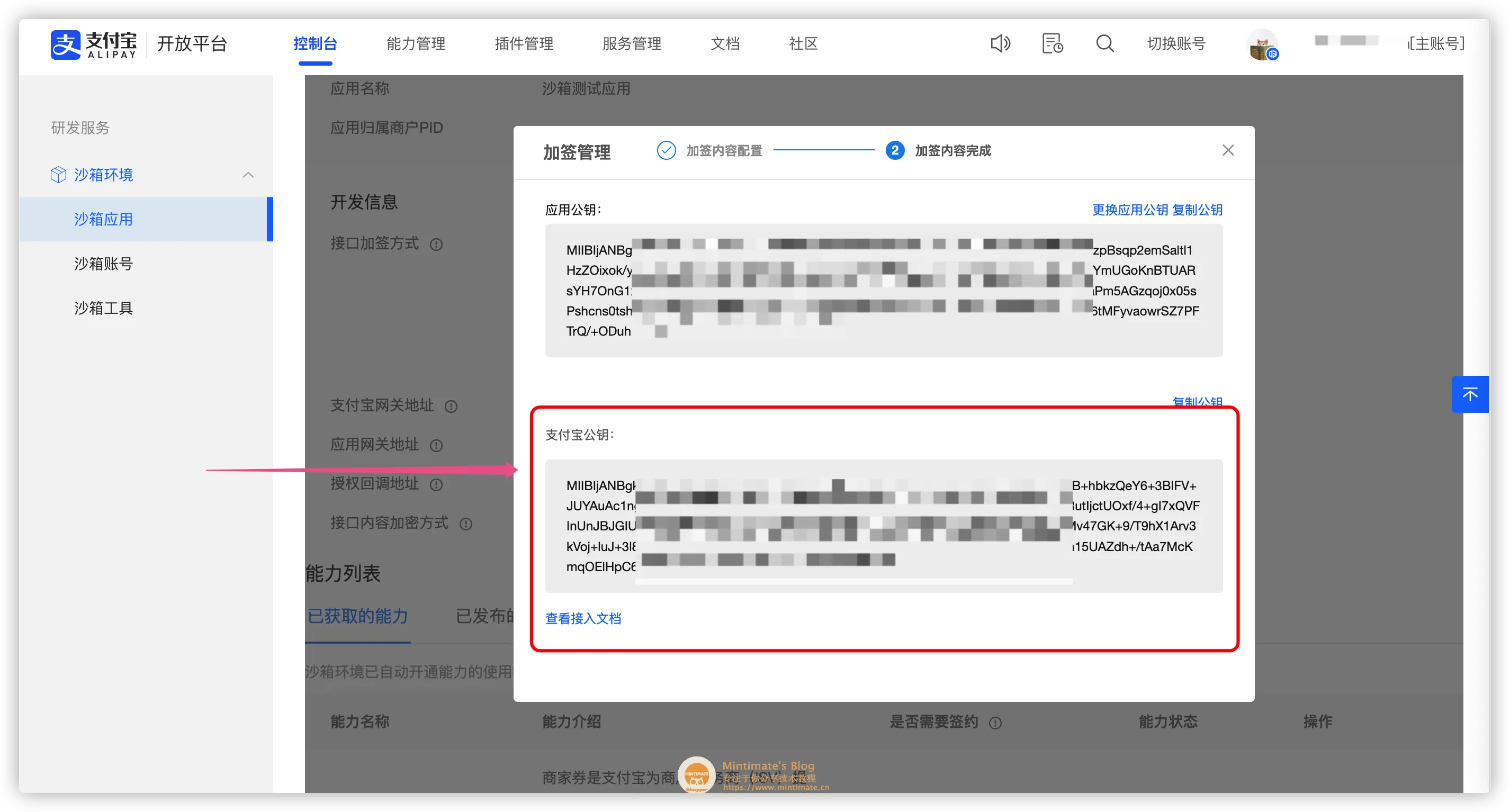This screenshot has width=1510, height=812.
Task: Click the 沙箱测试应用 name text
Action: click(x=586, y=88)
